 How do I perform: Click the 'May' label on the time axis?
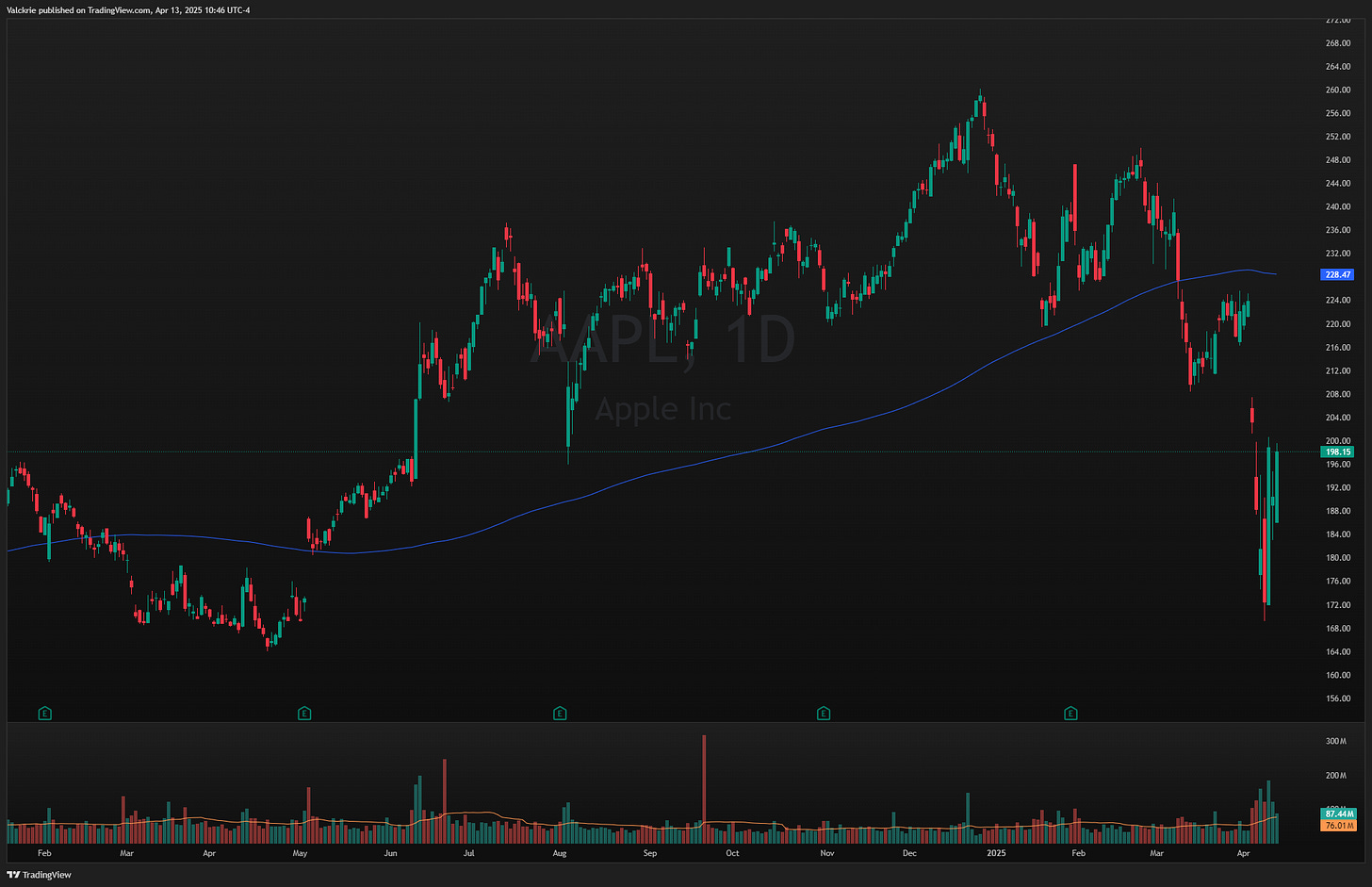click(300, 853)
